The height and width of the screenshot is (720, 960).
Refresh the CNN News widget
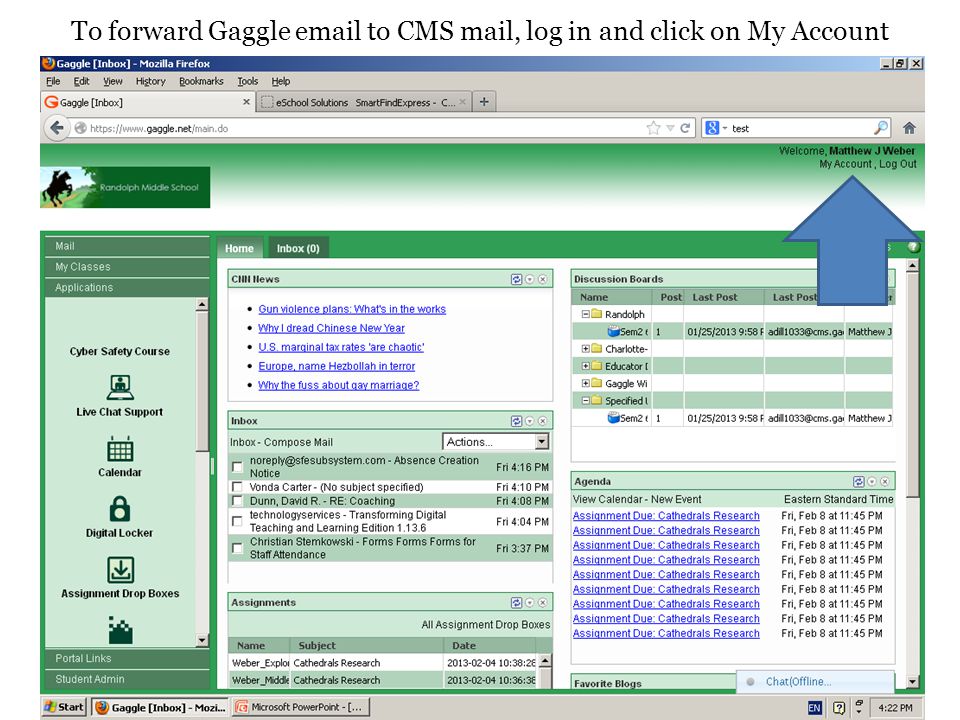tap(516, 279)
